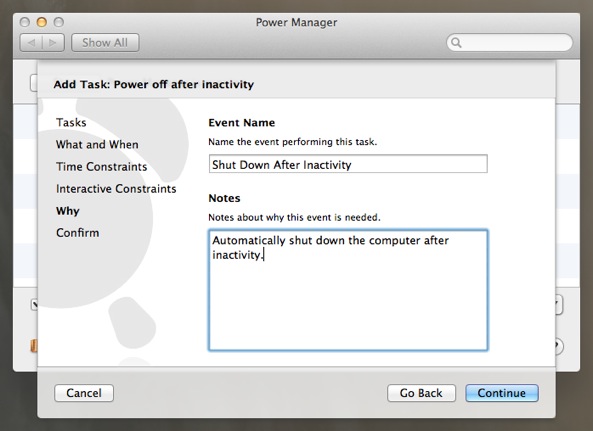The image size is (593, 431).
Task: Click the search magnifier icon
Action: pos(456,42)
